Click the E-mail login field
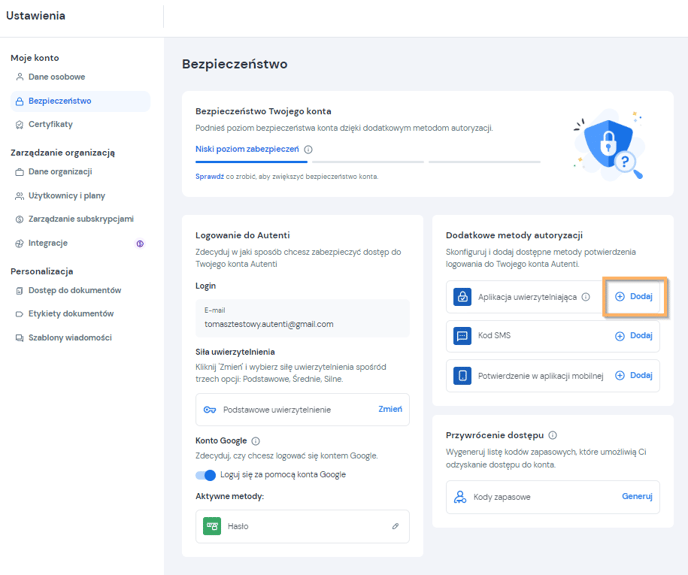 302,318
